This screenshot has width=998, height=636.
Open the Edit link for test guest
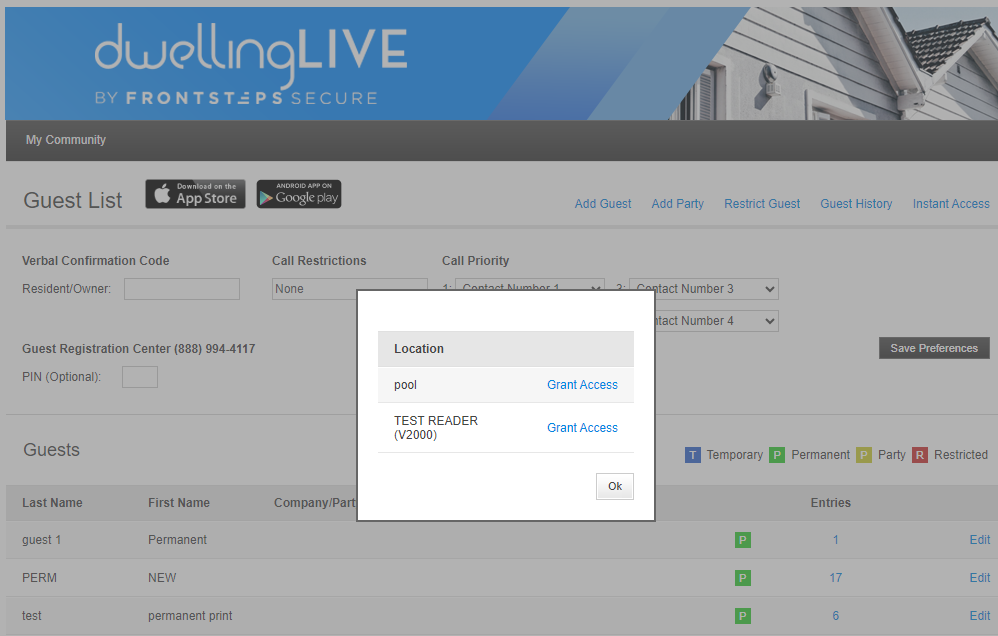click(x=979, y=616)
